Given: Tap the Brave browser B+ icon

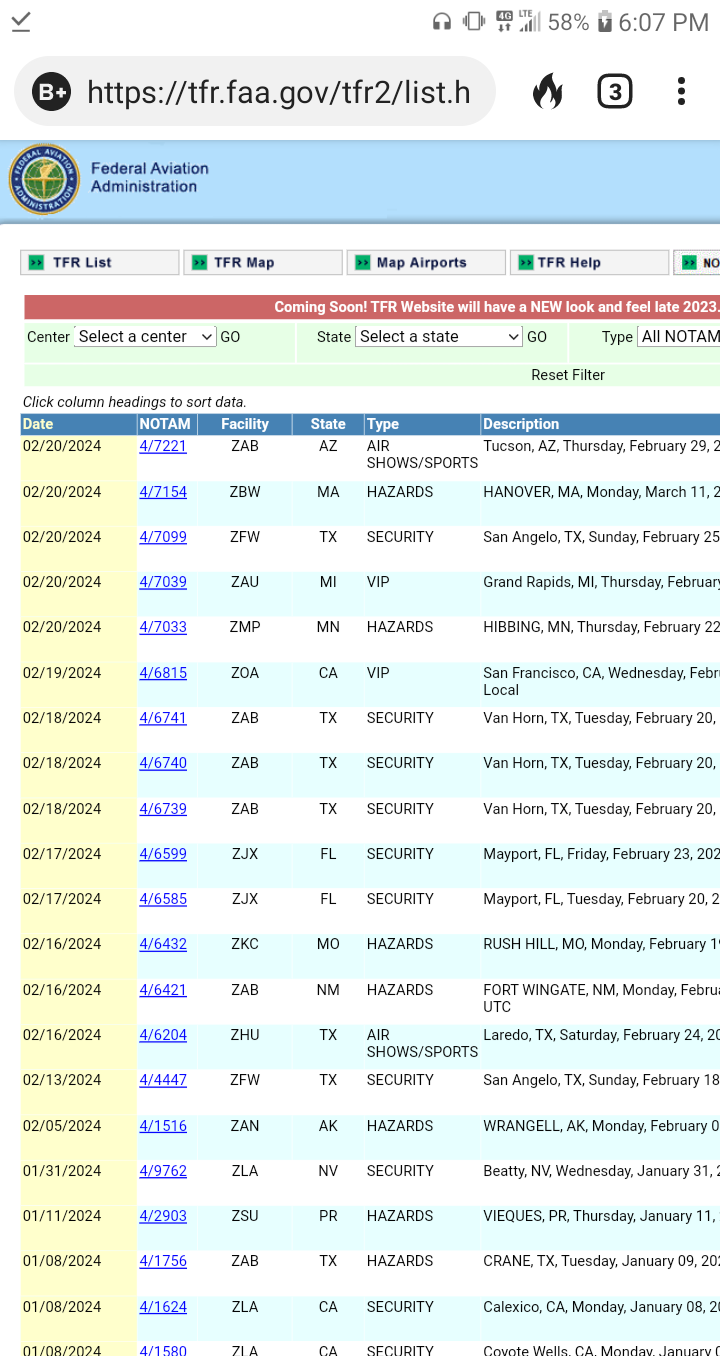Looking at the screenshot, I should 51,92.
